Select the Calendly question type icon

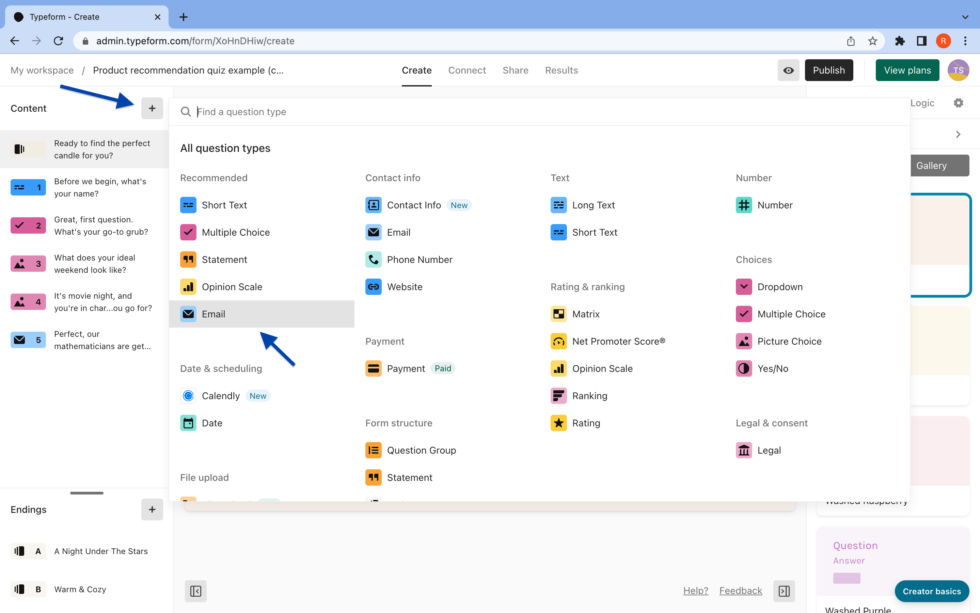188,396
